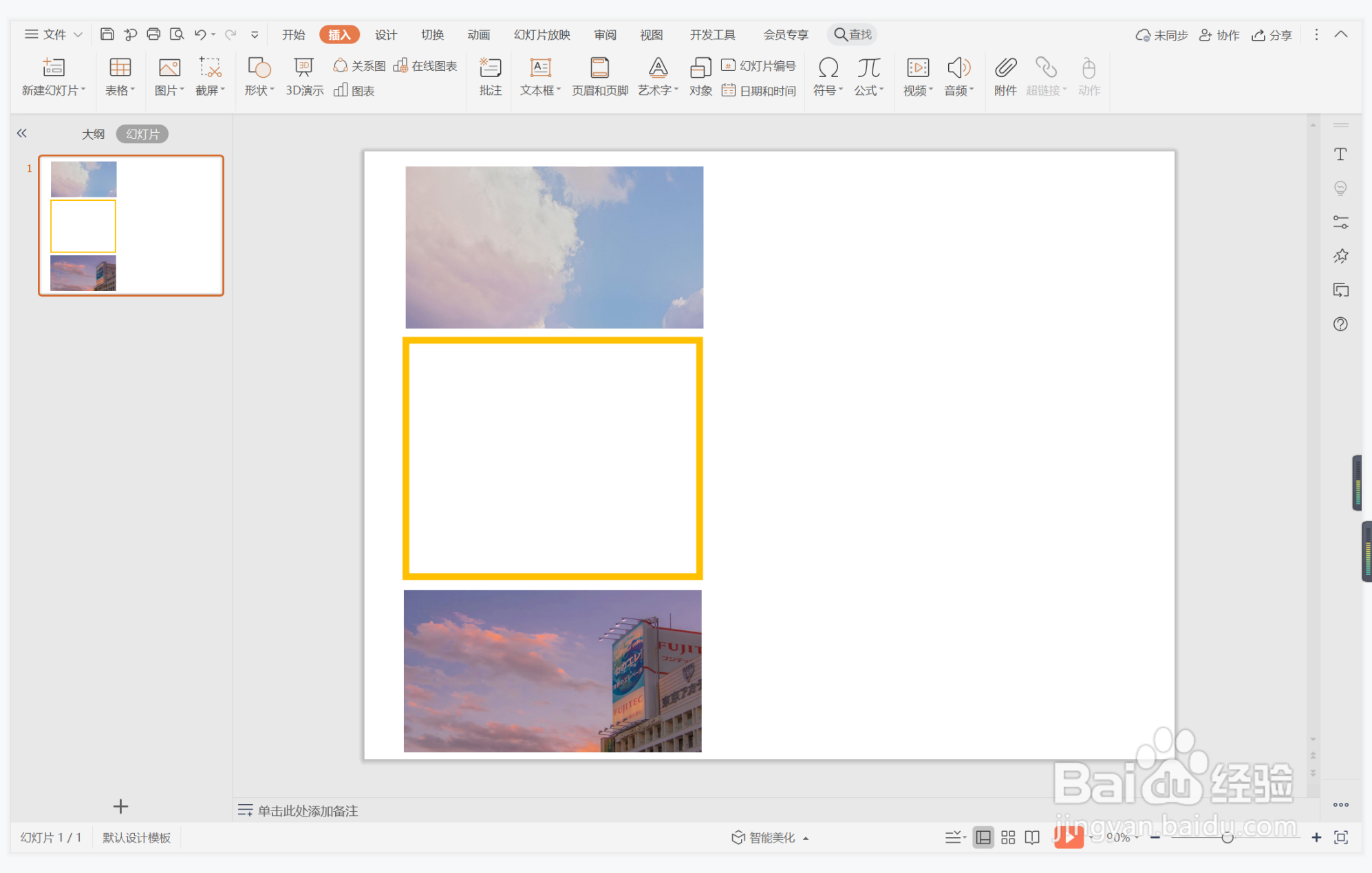This screenshot has width=1372, height=873.
Task: Insert a table with 表格 icon
Action: coord(120,67)
